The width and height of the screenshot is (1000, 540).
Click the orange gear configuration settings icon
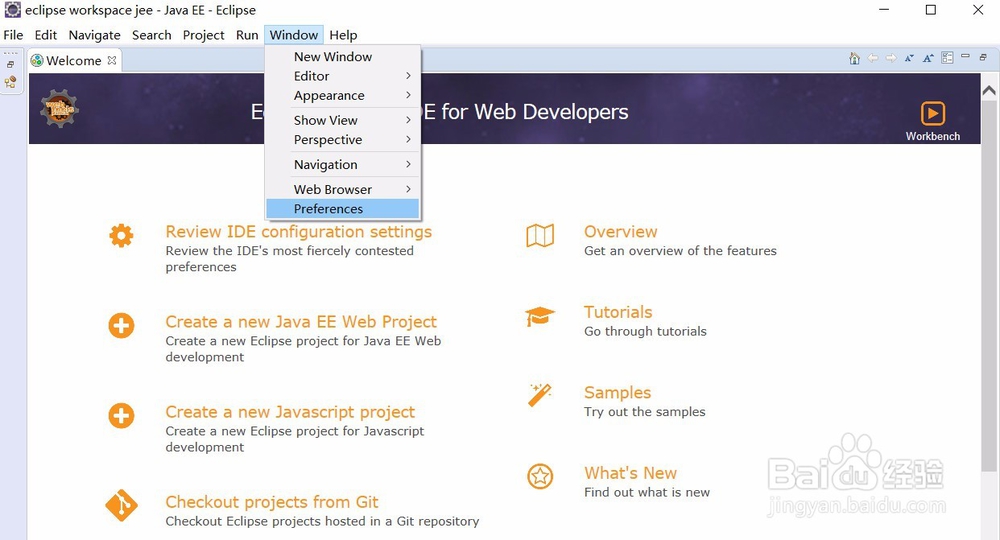(x=121, y=236)
